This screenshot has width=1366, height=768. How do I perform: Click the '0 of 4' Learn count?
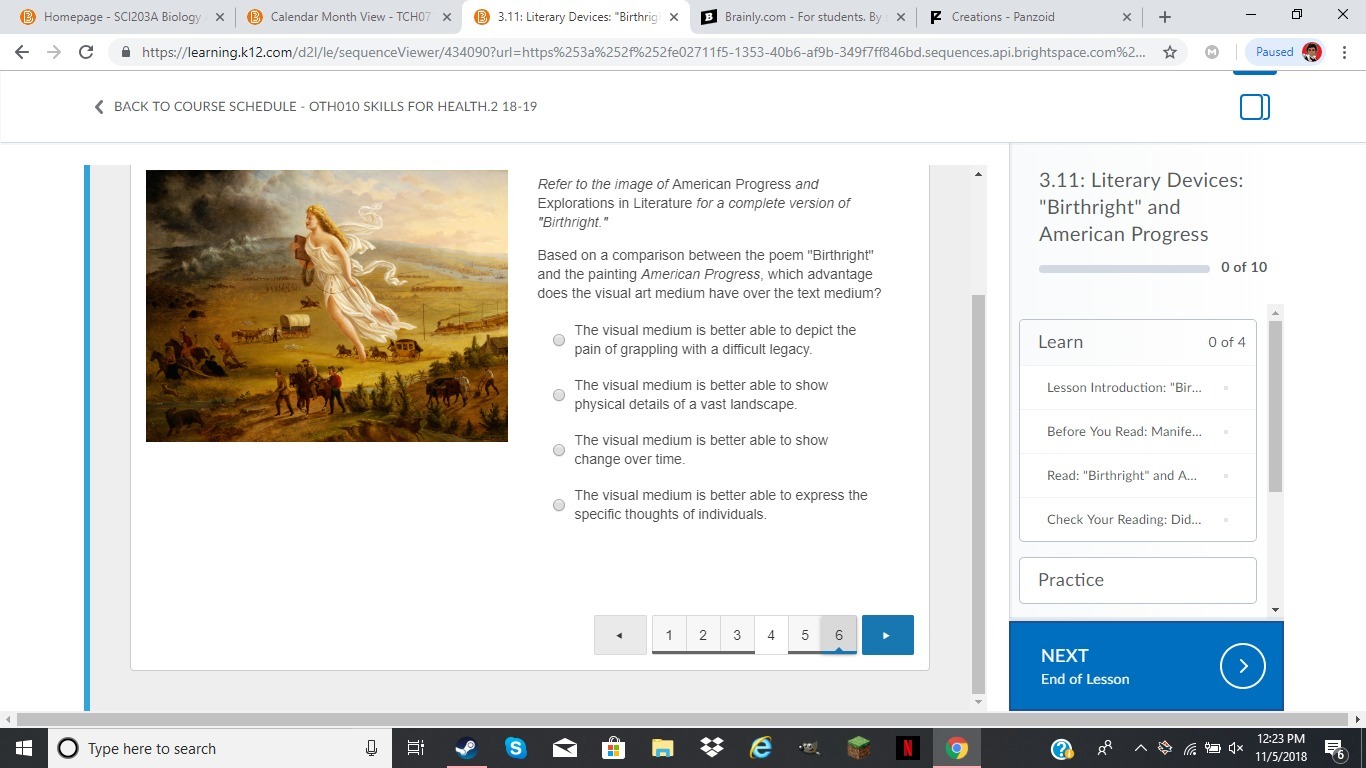(x=1227, y=342)
